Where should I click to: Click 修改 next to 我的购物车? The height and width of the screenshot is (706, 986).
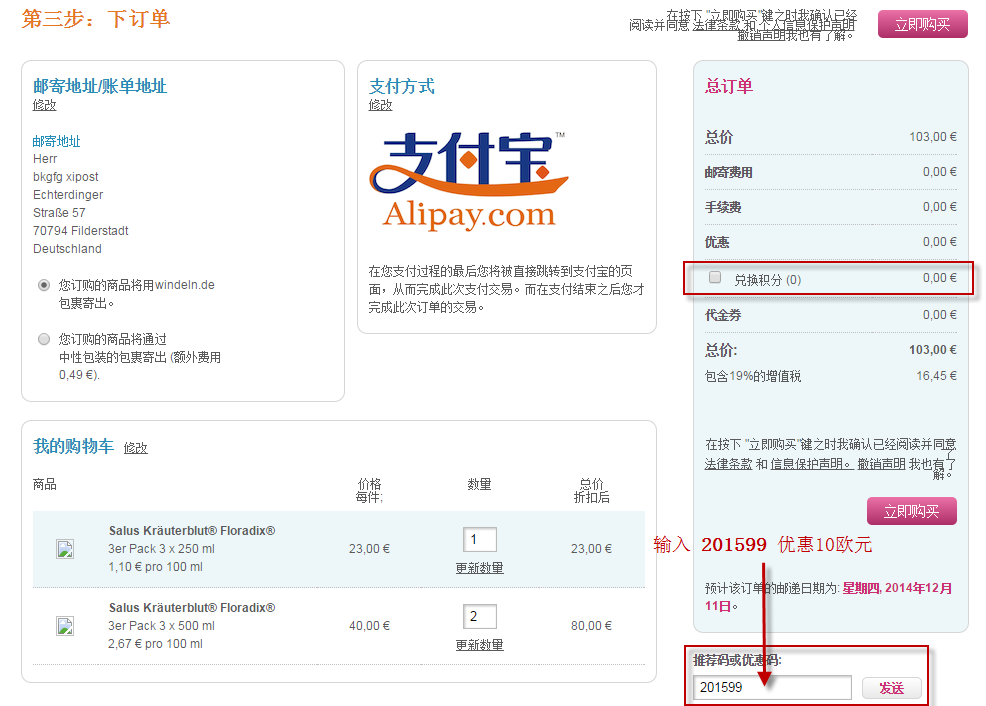(x=135, y=448)
